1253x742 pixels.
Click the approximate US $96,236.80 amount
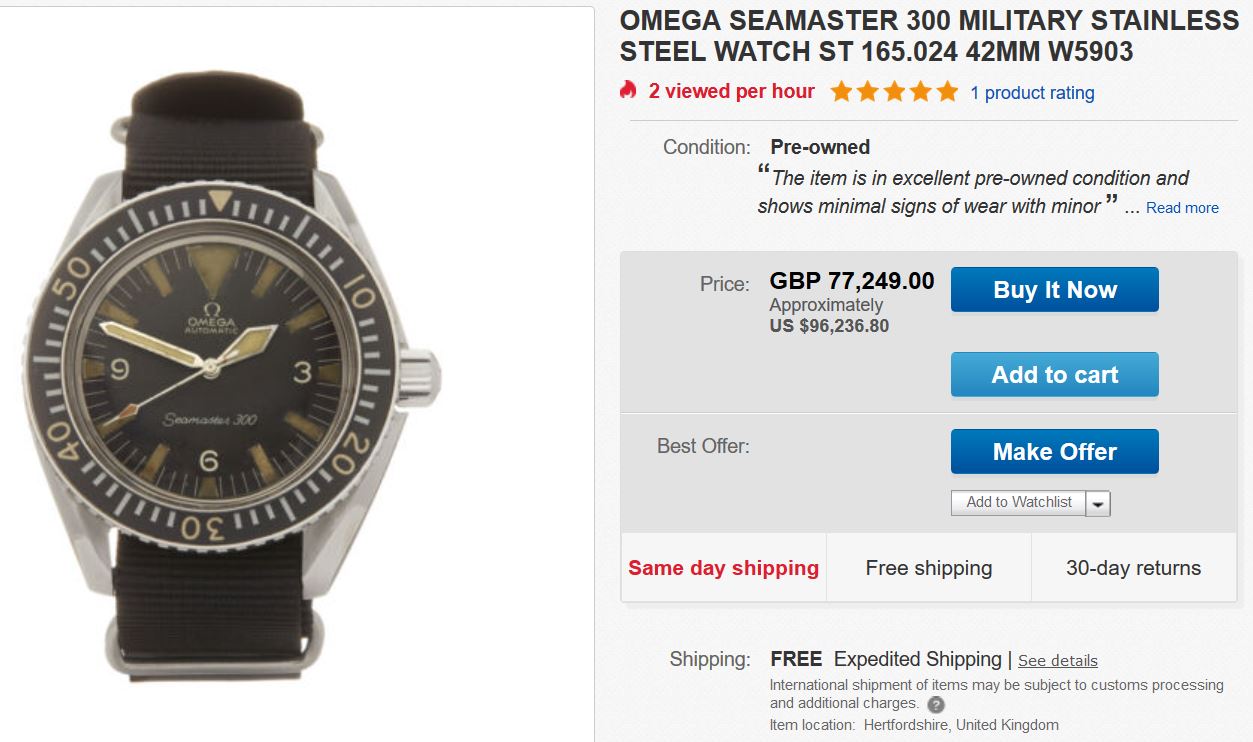click(829, 326)
